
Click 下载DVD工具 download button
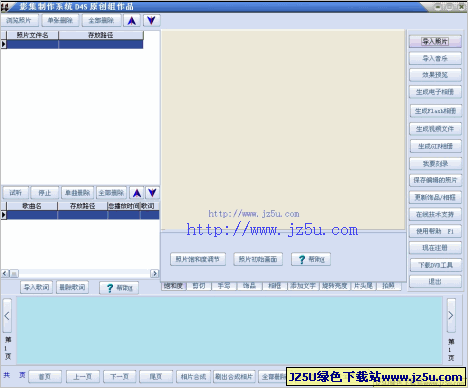point(435,265)
